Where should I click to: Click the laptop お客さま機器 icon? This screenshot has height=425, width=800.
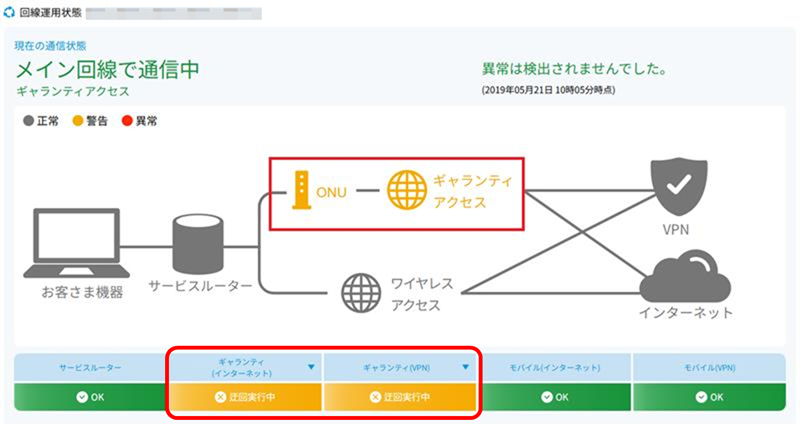click(76, 244)
